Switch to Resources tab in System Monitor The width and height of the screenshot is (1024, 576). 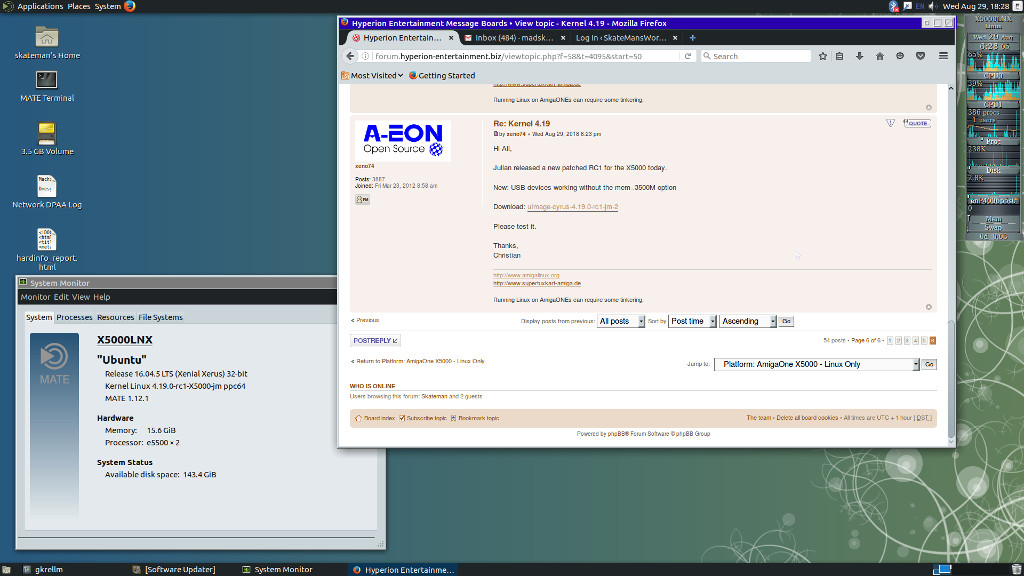point(116,317)
